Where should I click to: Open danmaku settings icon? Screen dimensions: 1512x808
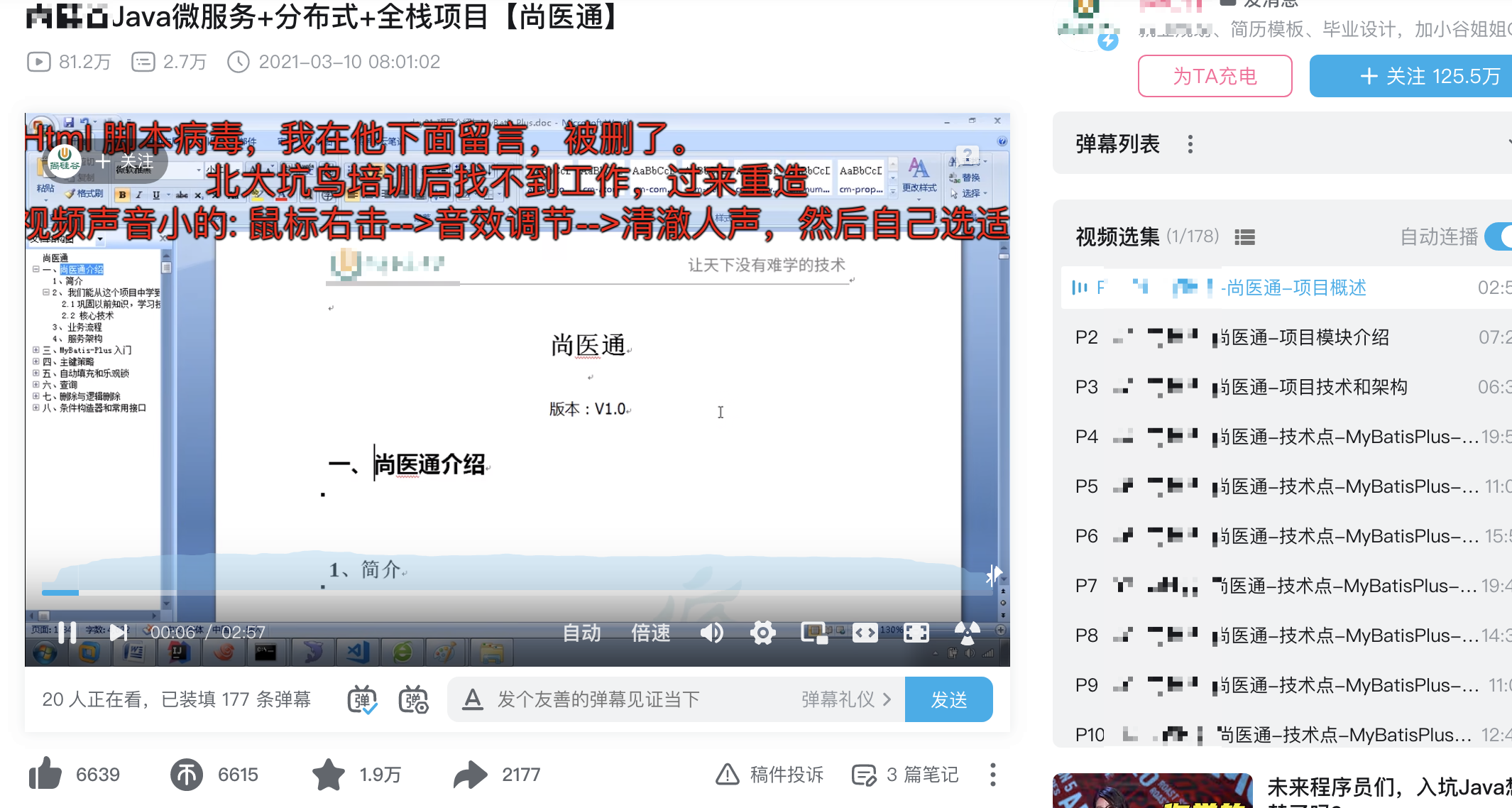[x=413, y=699]
